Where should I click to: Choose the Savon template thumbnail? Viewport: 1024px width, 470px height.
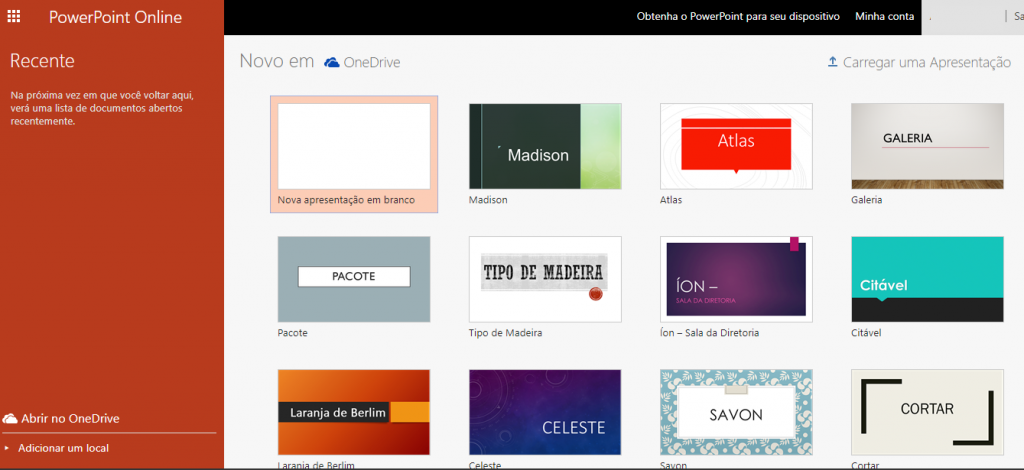click(736, 413)
